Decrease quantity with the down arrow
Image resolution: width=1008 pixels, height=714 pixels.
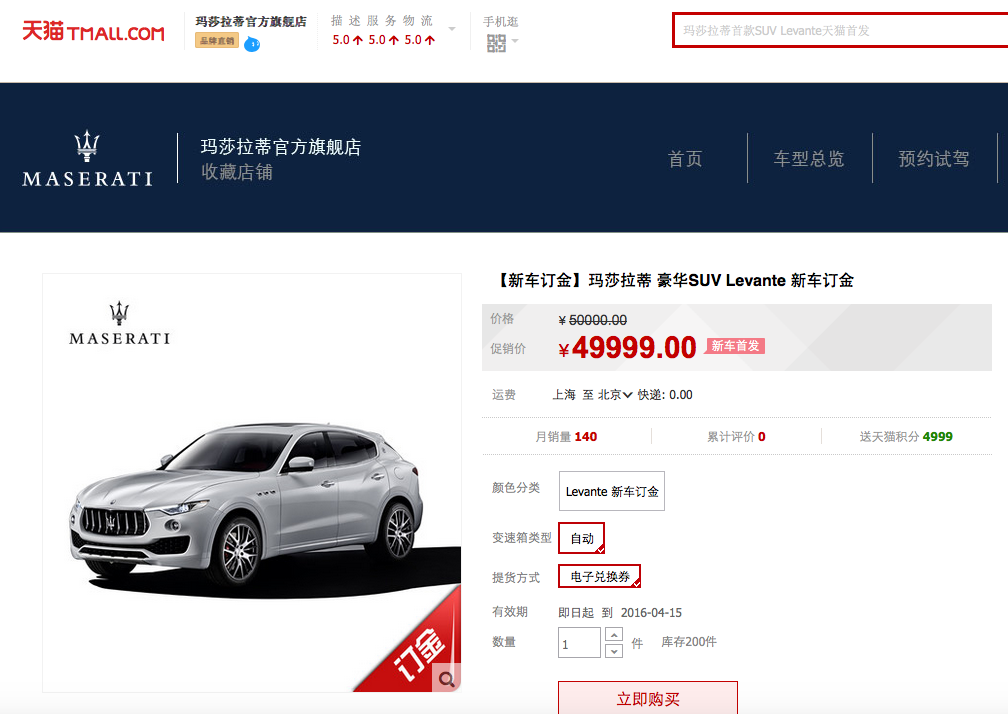(x=614, y=651)
